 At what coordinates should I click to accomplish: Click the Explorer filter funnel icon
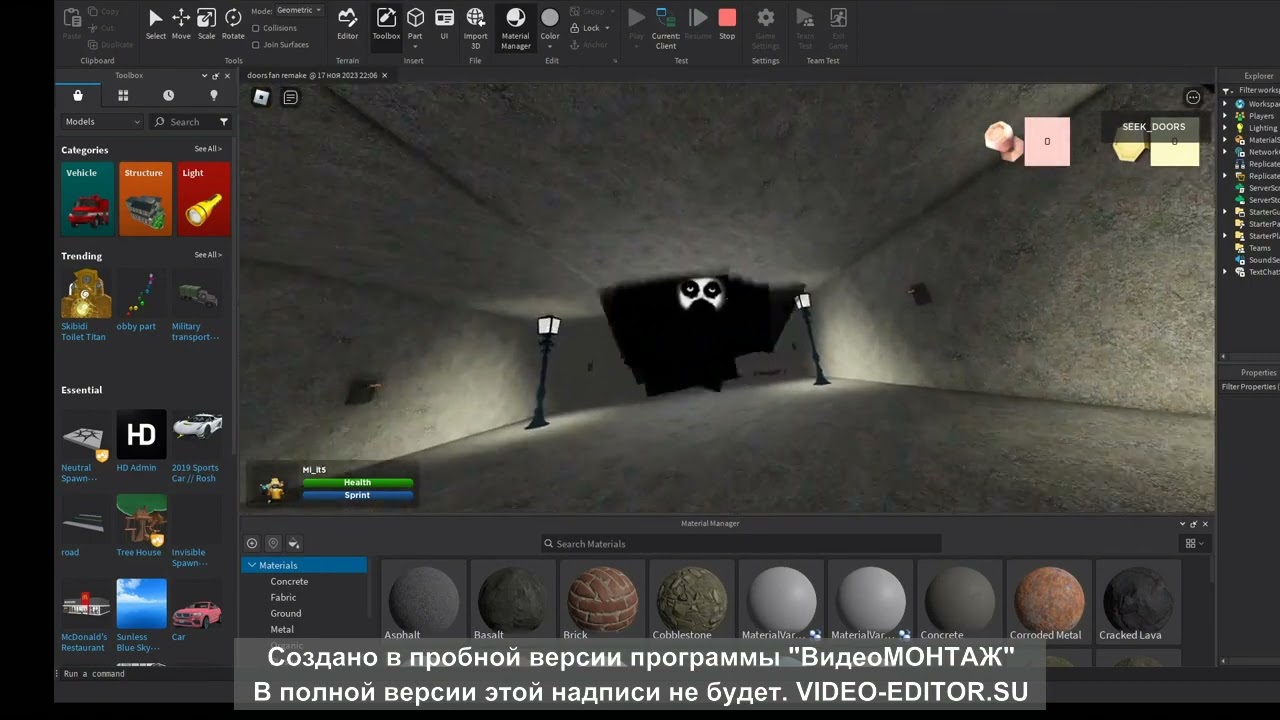pyautogui.click(x=1229, y=90)
